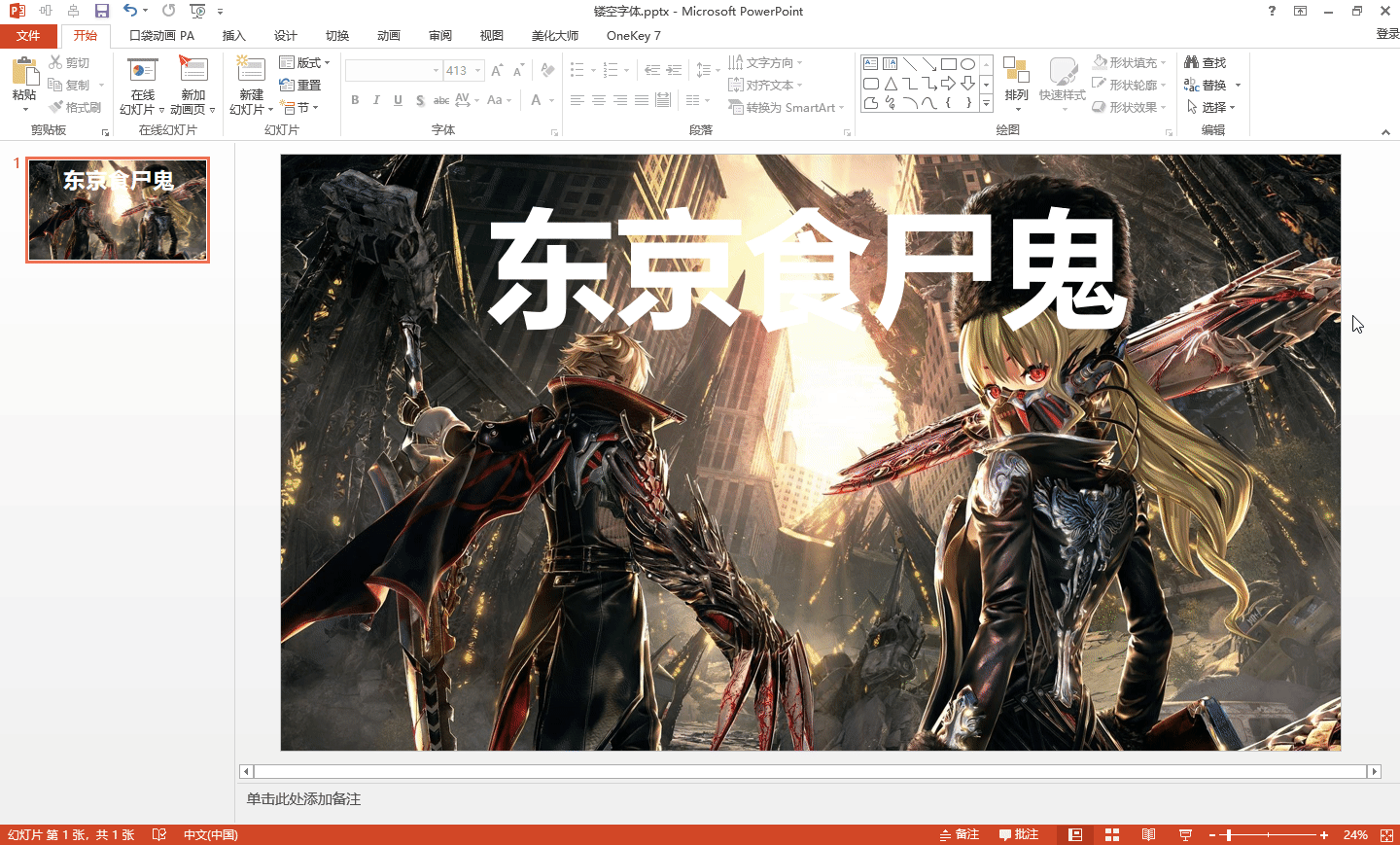Open Find (查找) with binoculars icon
The image size is (1400, 845).
(x=1206, y=62)
